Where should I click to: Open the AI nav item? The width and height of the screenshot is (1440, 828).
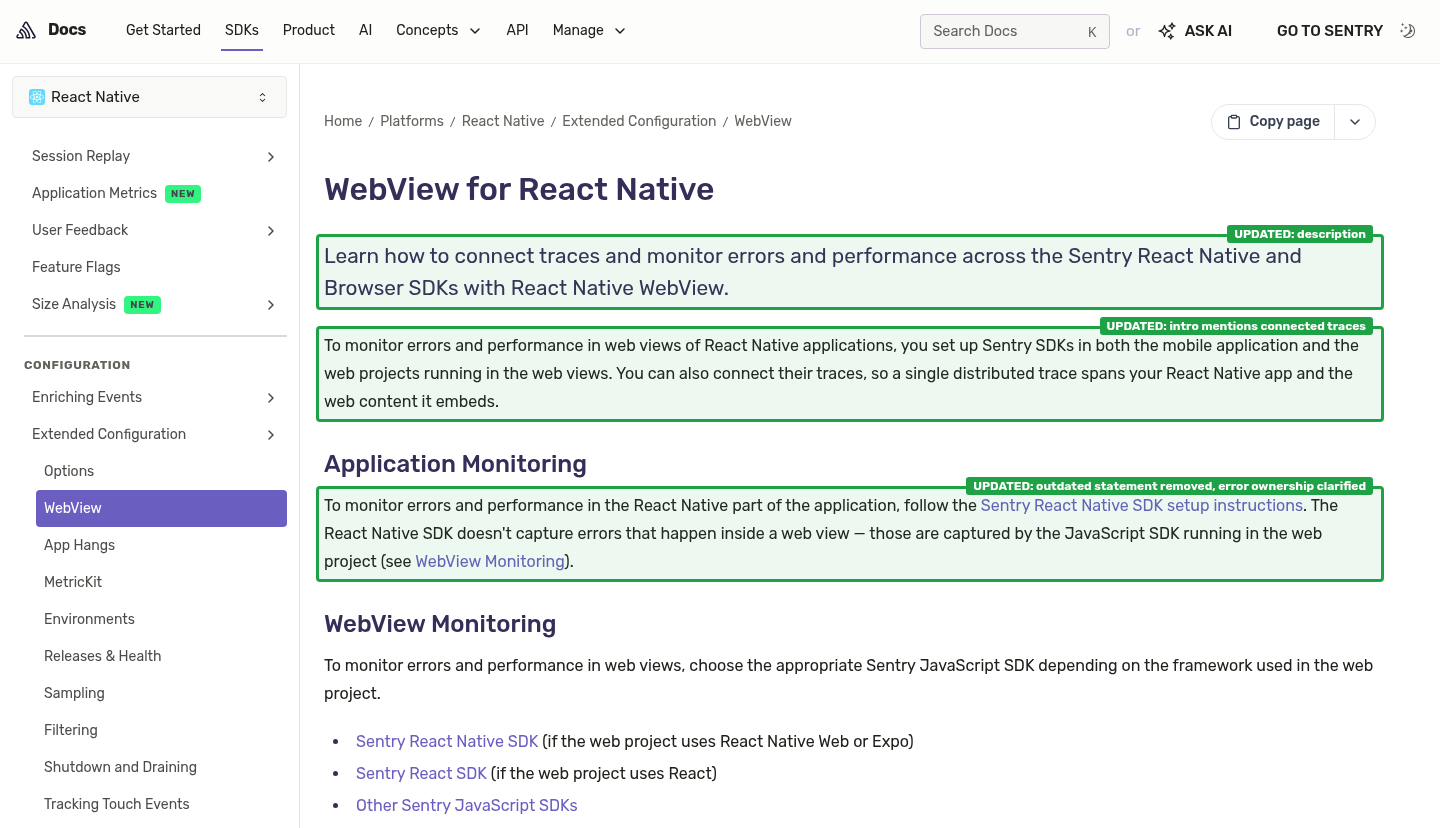366,31
